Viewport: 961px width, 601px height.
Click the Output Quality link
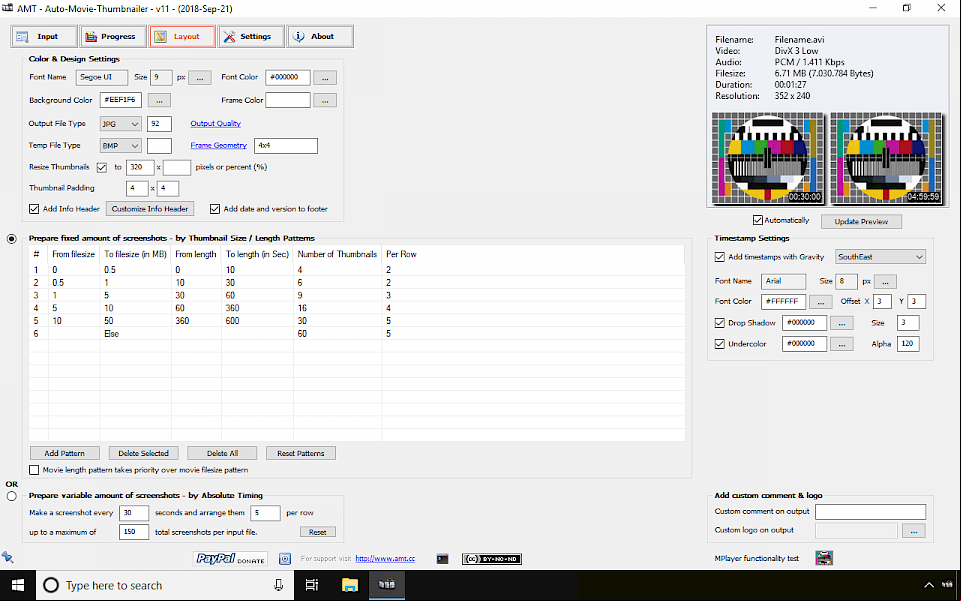(x=215, y=124)
